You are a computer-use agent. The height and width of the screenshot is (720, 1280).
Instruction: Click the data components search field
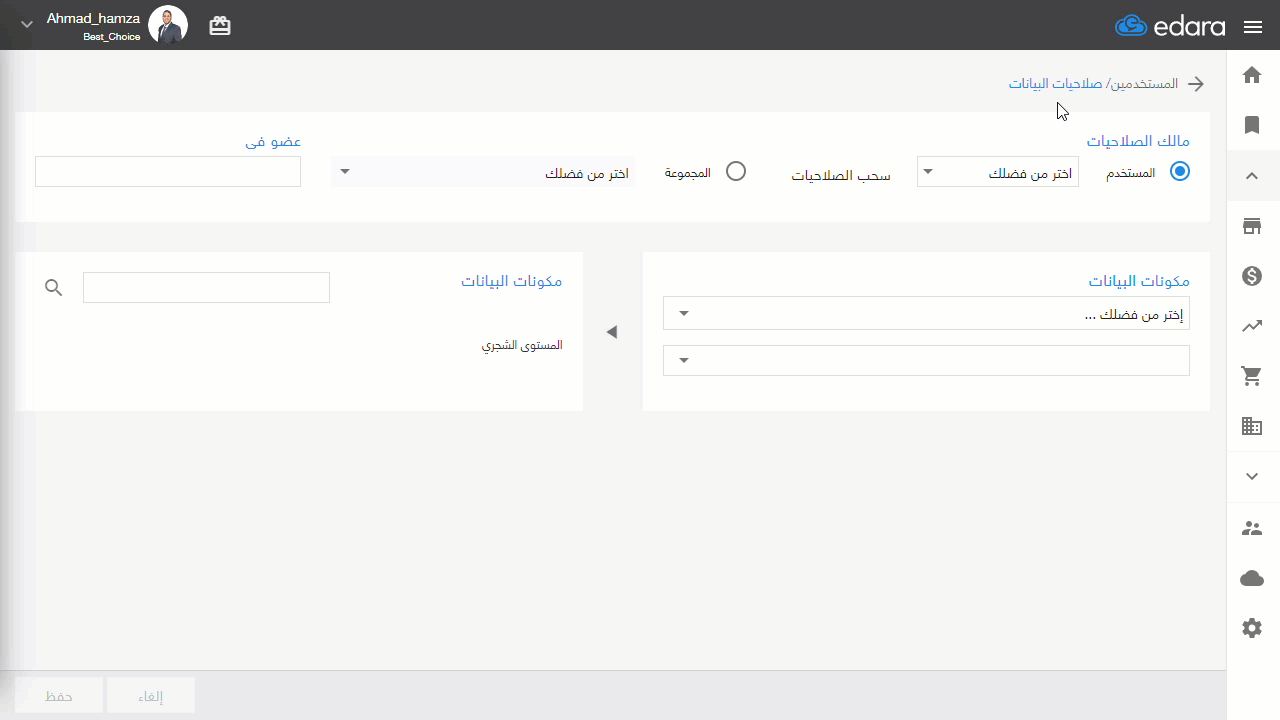(x=206, y=287)
